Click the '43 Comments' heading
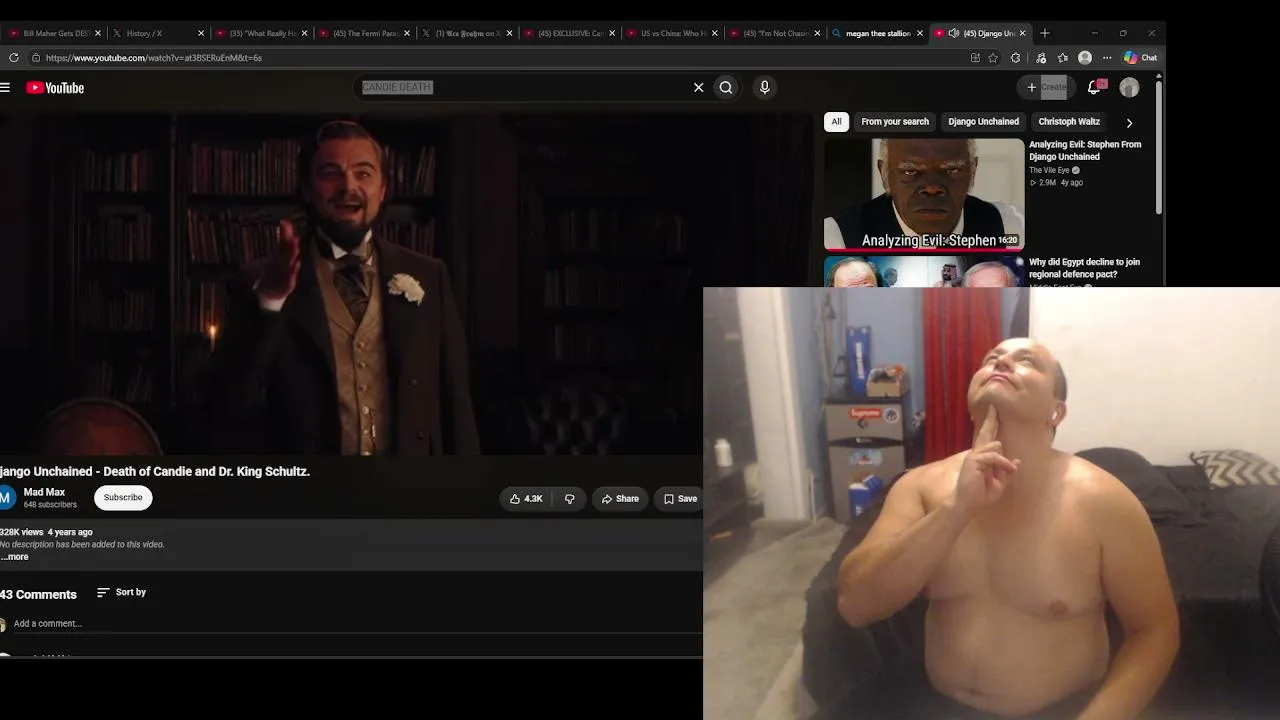 38,594
